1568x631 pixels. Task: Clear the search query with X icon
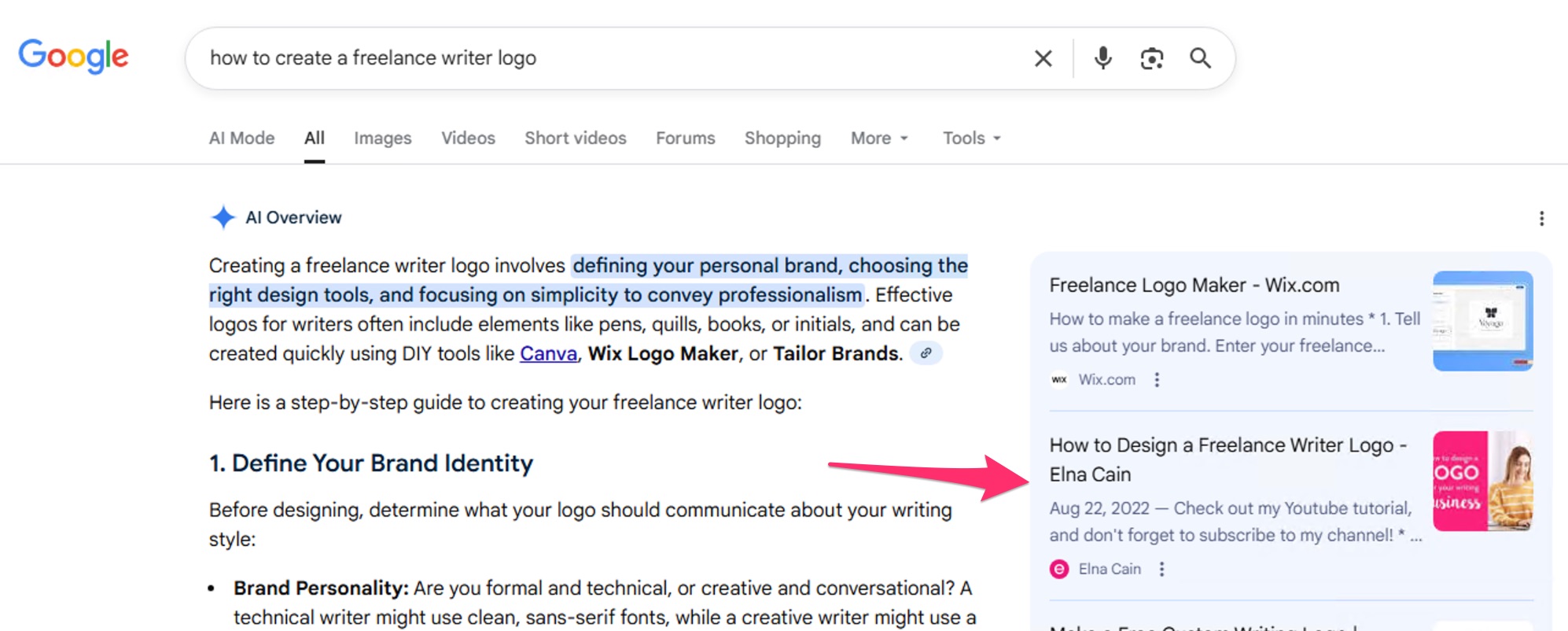click(1043, 58)
